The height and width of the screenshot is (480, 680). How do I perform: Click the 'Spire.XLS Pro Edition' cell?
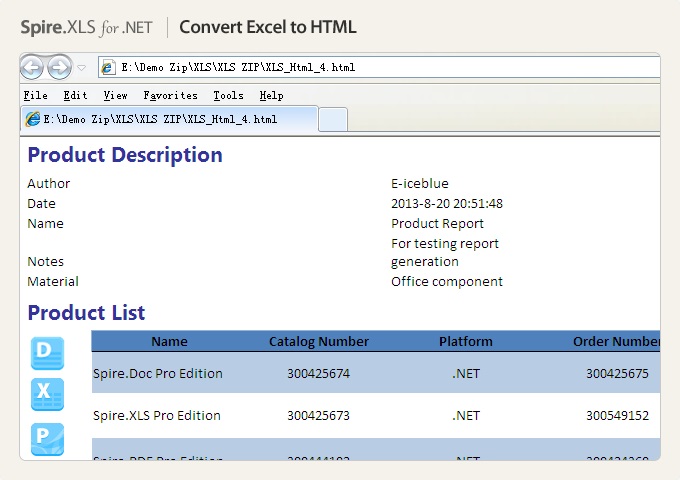coord(157,415)
